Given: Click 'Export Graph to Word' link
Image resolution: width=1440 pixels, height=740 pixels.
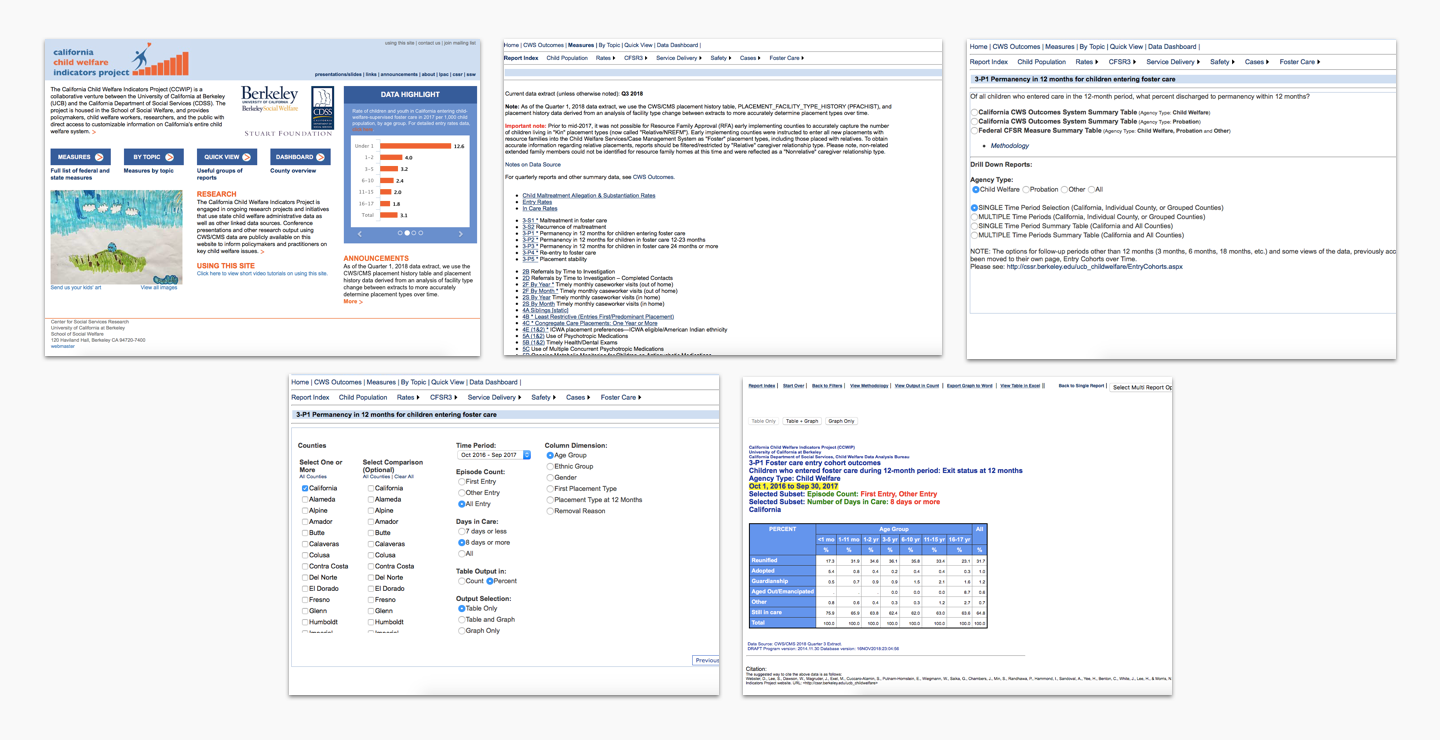Looking at the screenshot, I should (970, 385).
